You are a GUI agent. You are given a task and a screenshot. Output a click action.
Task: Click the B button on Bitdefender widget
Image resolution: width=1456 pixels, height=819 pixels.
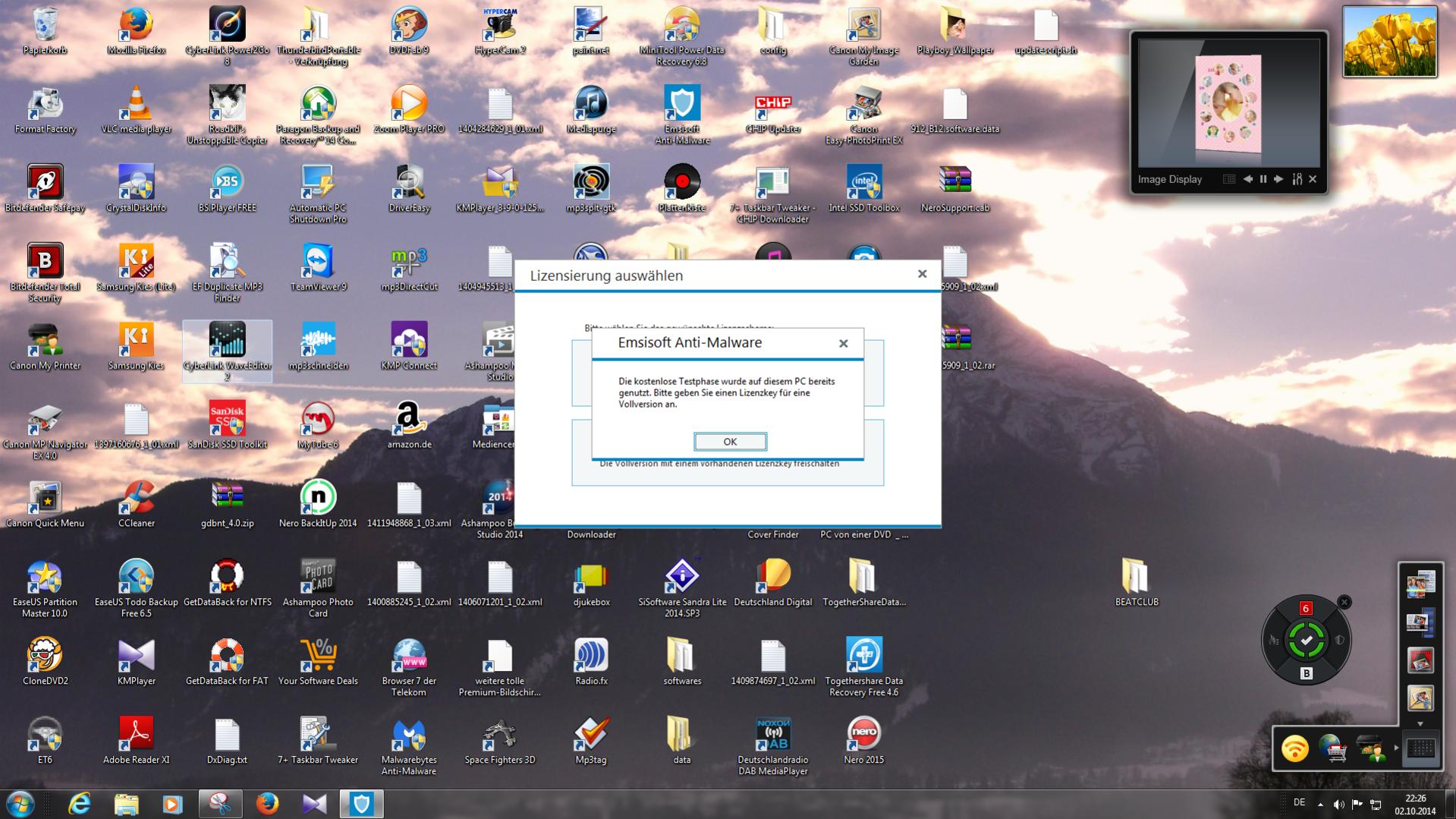click(x=1306, y=673)
